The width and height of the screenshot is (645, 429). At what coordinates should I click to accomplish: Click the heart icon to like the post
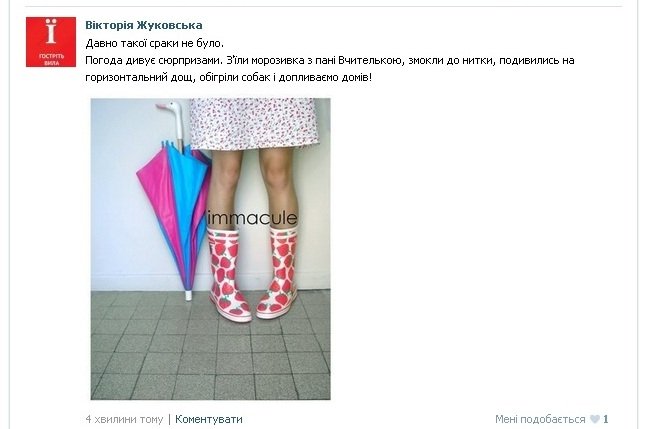tap(595, 419)
